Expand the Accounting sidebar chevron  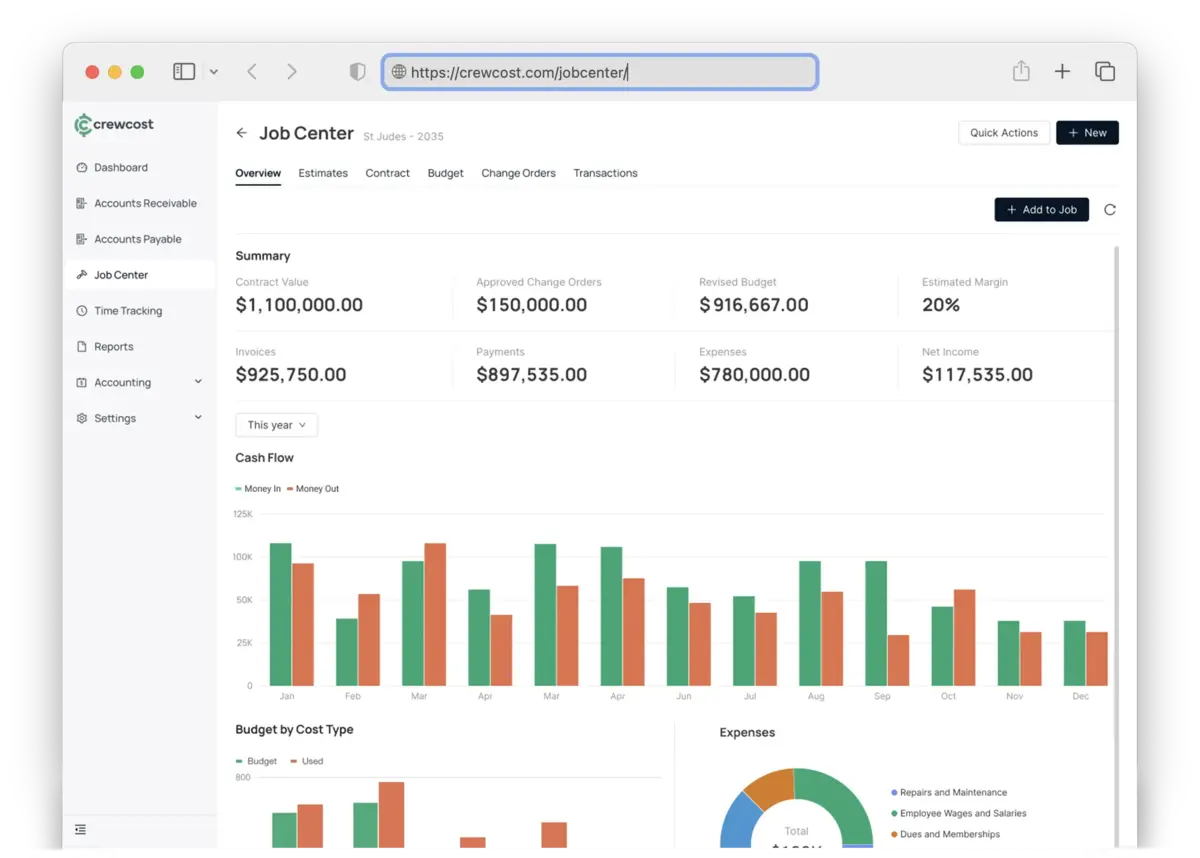(x=198, y=382)
